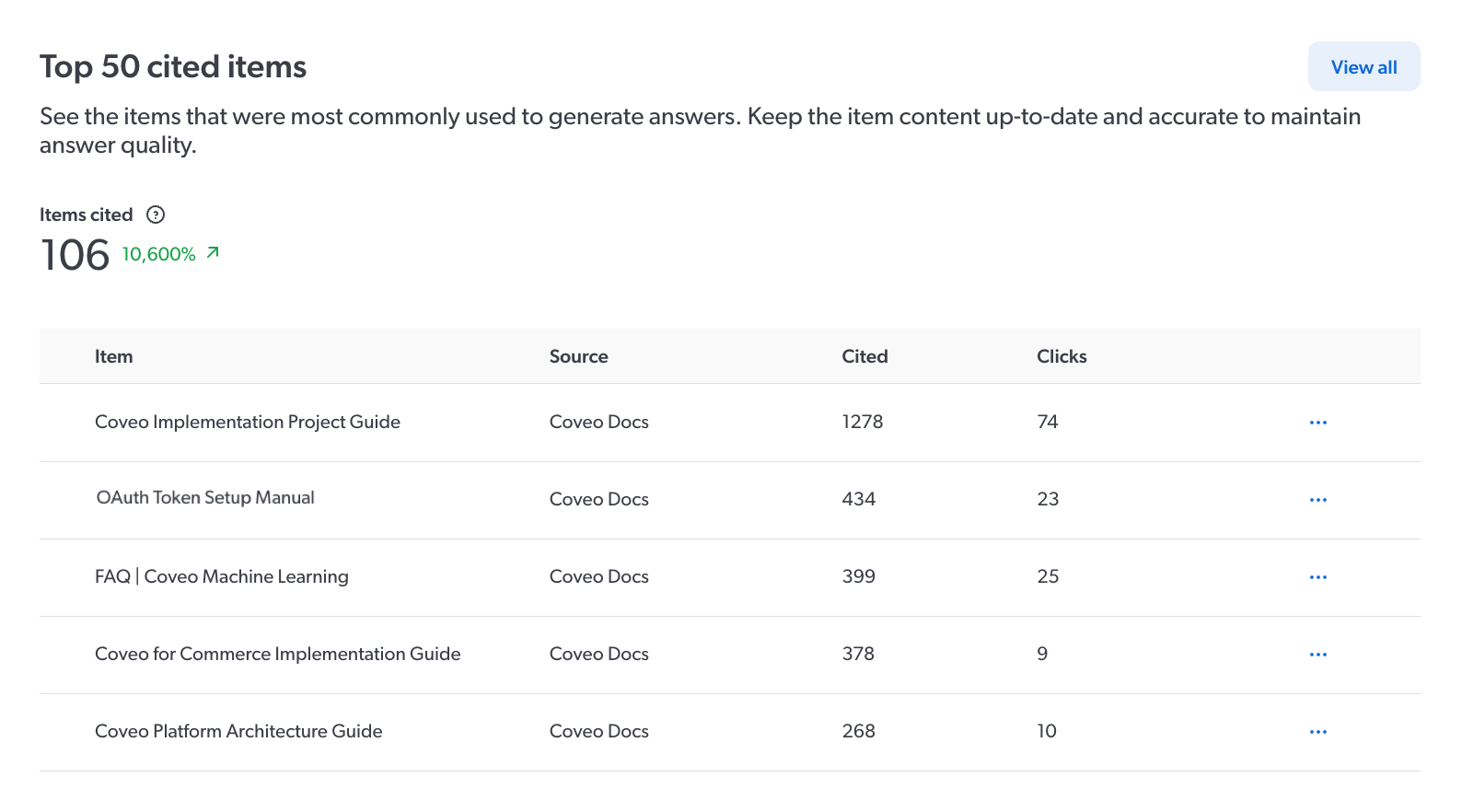Open more options for Coveo Platform Architecture Guide

[1318, 732]
